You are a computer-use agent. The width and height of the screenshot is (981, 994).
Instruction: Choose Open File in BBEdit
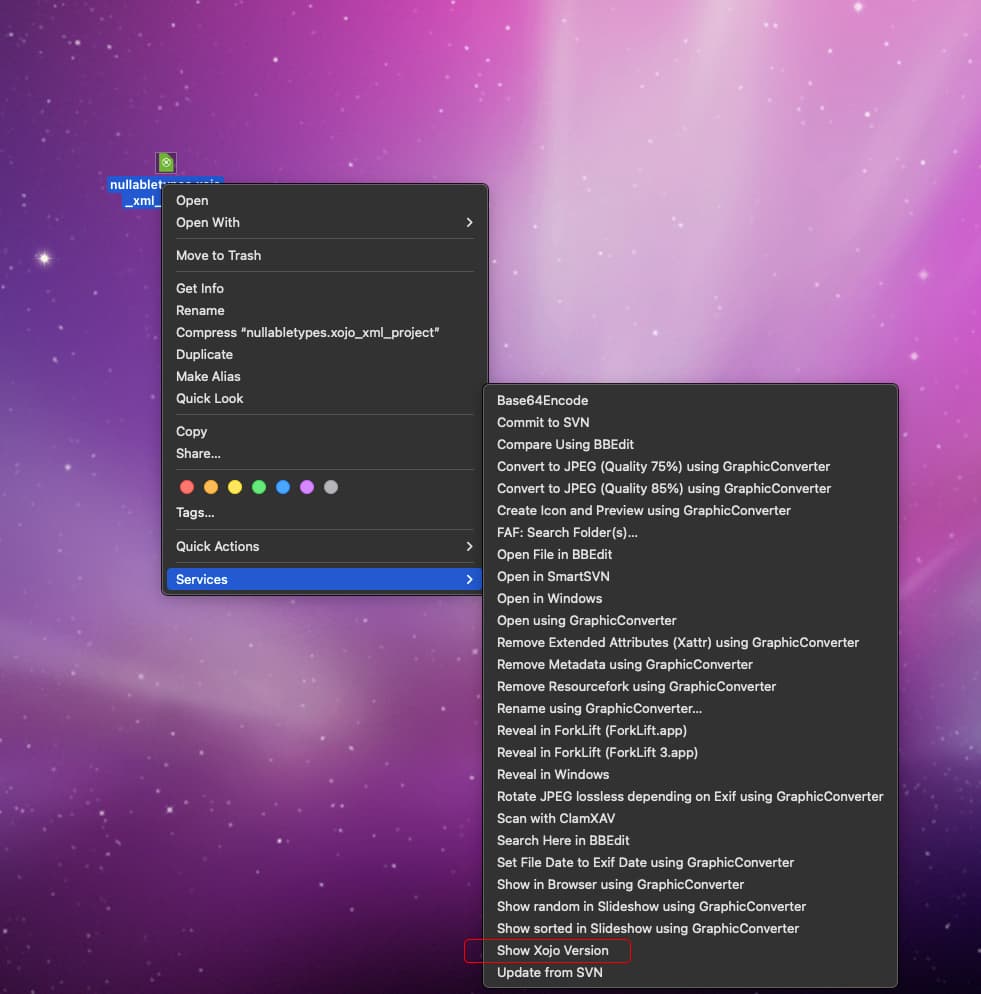pos(690,555)
